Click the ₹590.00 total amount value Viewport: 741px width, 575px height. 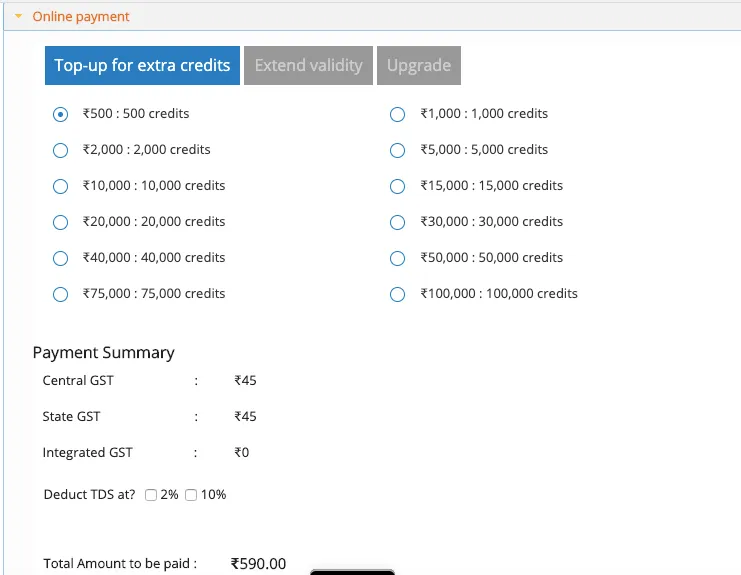[258, 564]
